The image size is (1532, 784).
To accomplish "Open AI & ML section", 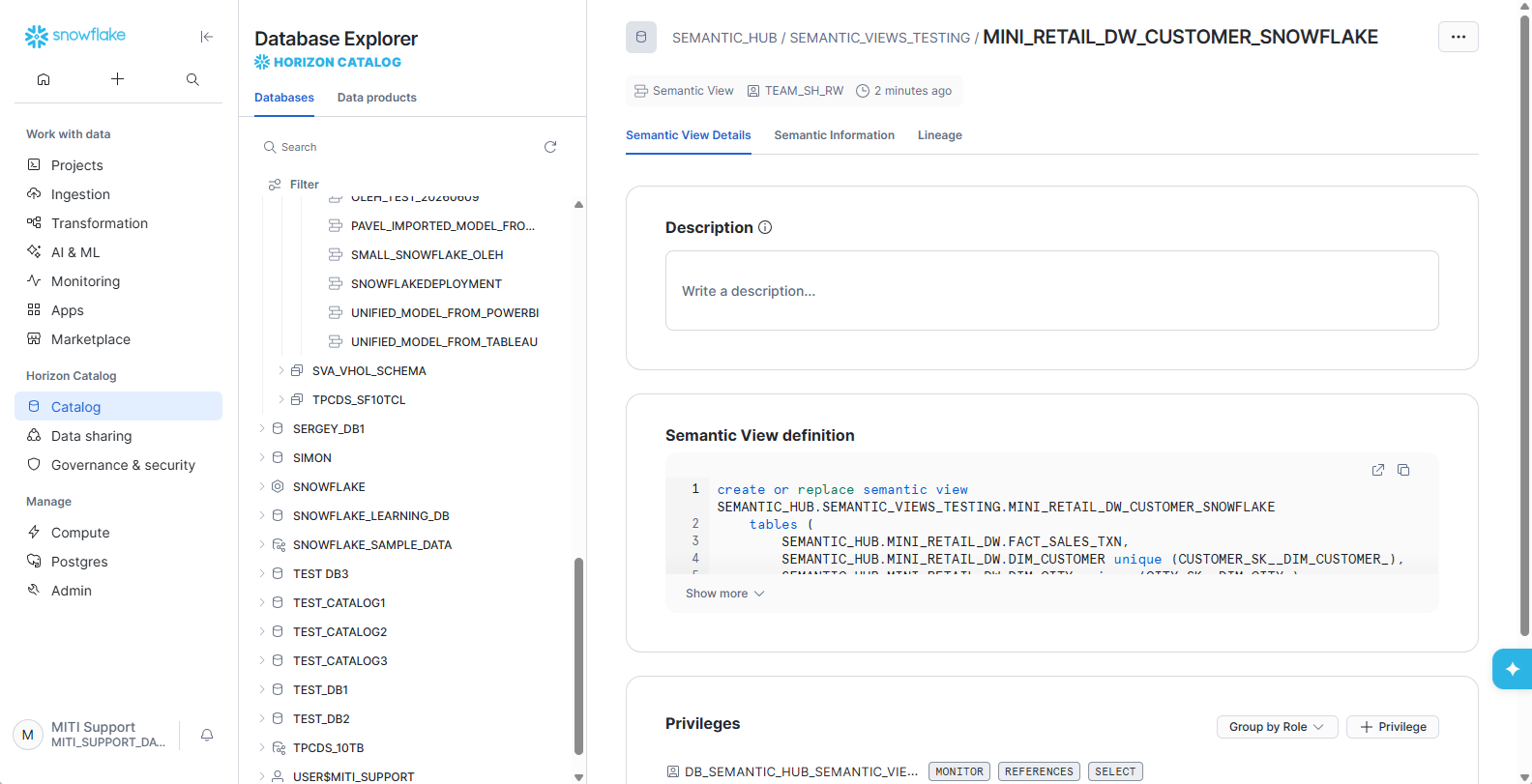I will click(118, 252).
